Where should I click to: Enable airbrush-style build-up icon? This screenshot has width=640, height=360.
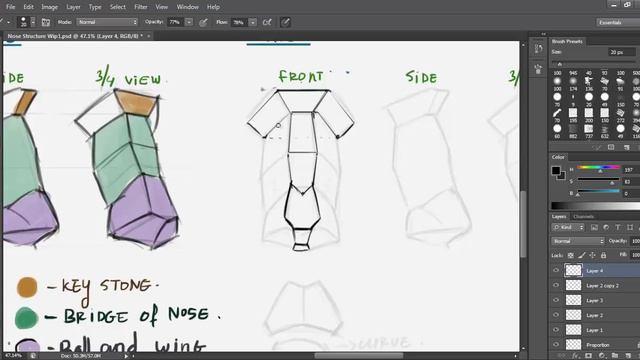click(267, 22)
